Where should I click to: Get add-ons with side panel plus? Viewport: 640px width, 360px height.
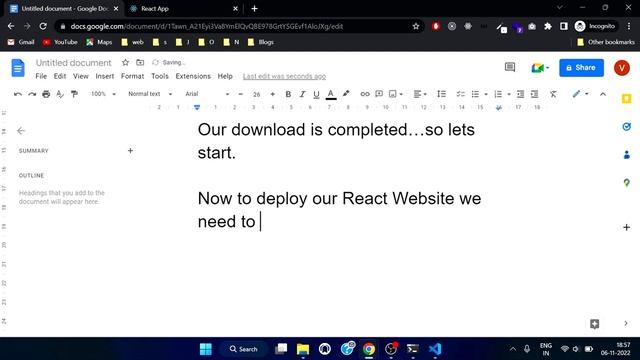coord(627,227)
